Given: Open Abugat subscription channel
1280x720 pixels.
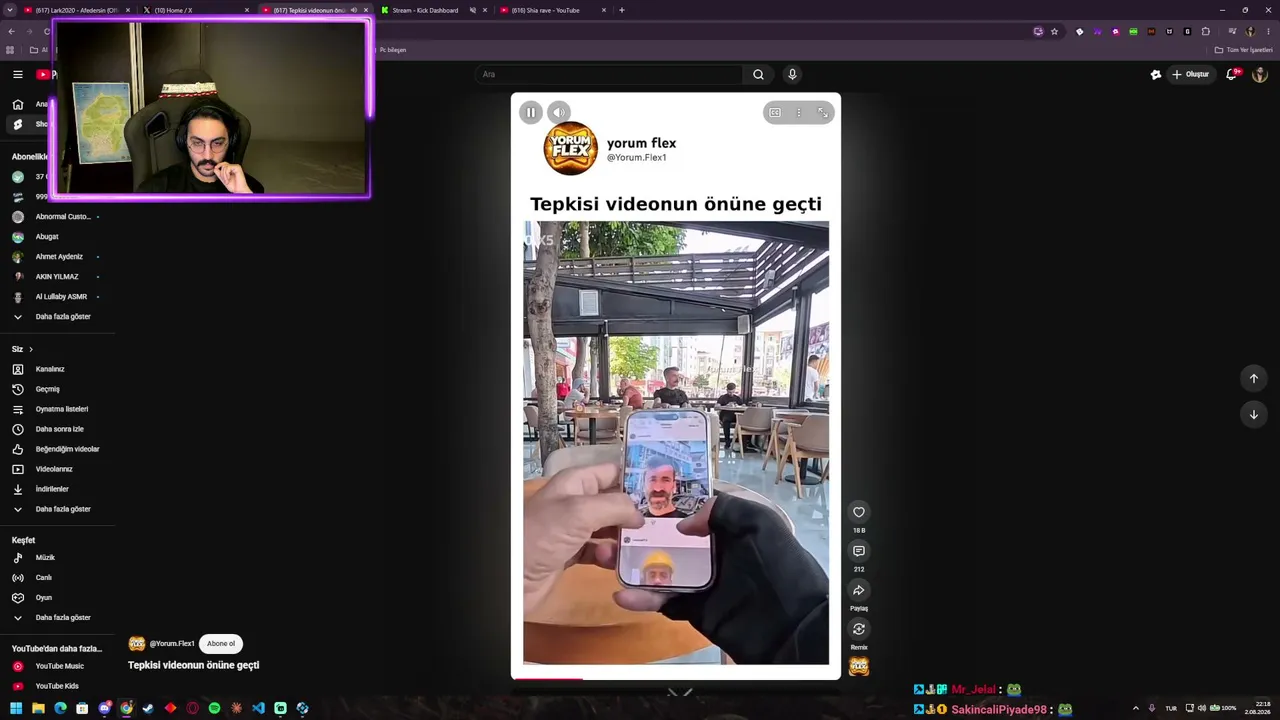Looking at the screenshot, I should pyautogui.click(x=47, y=237).
